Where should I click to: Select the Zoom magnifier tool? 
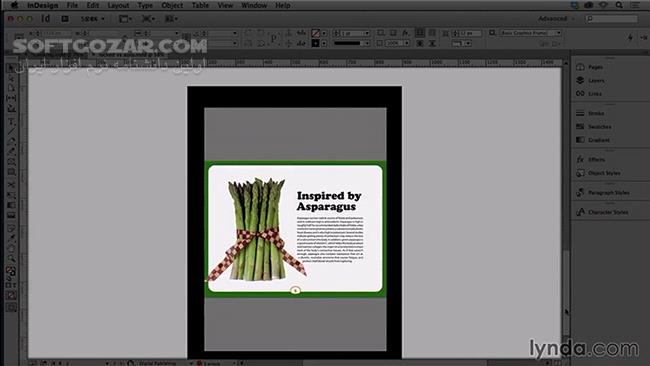[x=11, y=259]
